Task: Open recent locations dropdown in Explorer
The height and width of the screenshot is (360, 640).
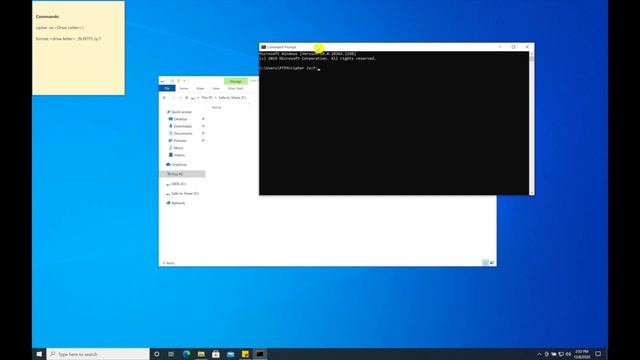Action: tap(180, 98)
